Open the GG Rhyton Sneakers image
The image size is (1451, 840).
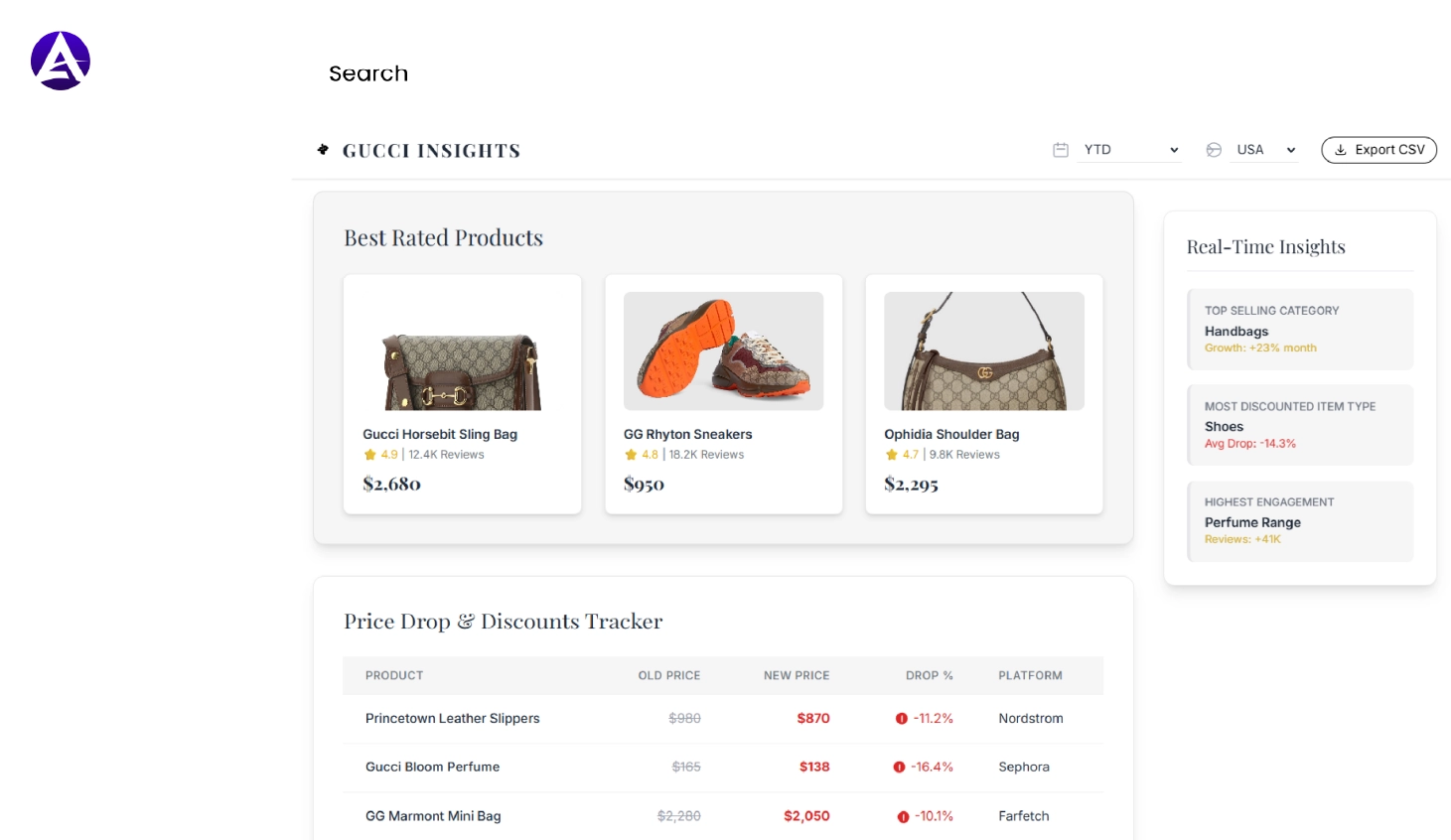click(723, 351)
